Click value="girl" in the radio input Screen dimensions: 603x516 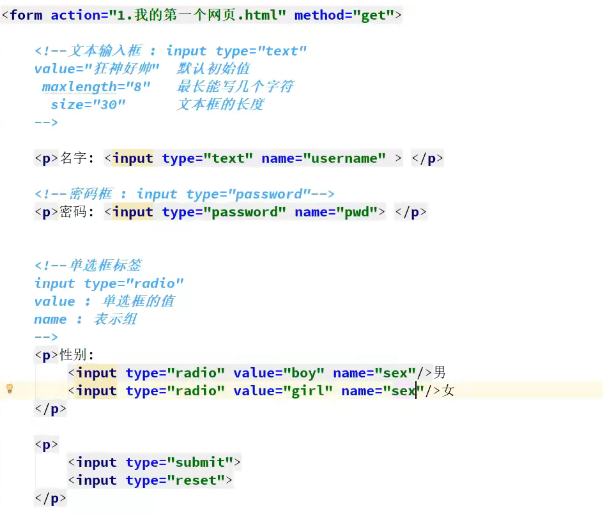coord(283,391)
